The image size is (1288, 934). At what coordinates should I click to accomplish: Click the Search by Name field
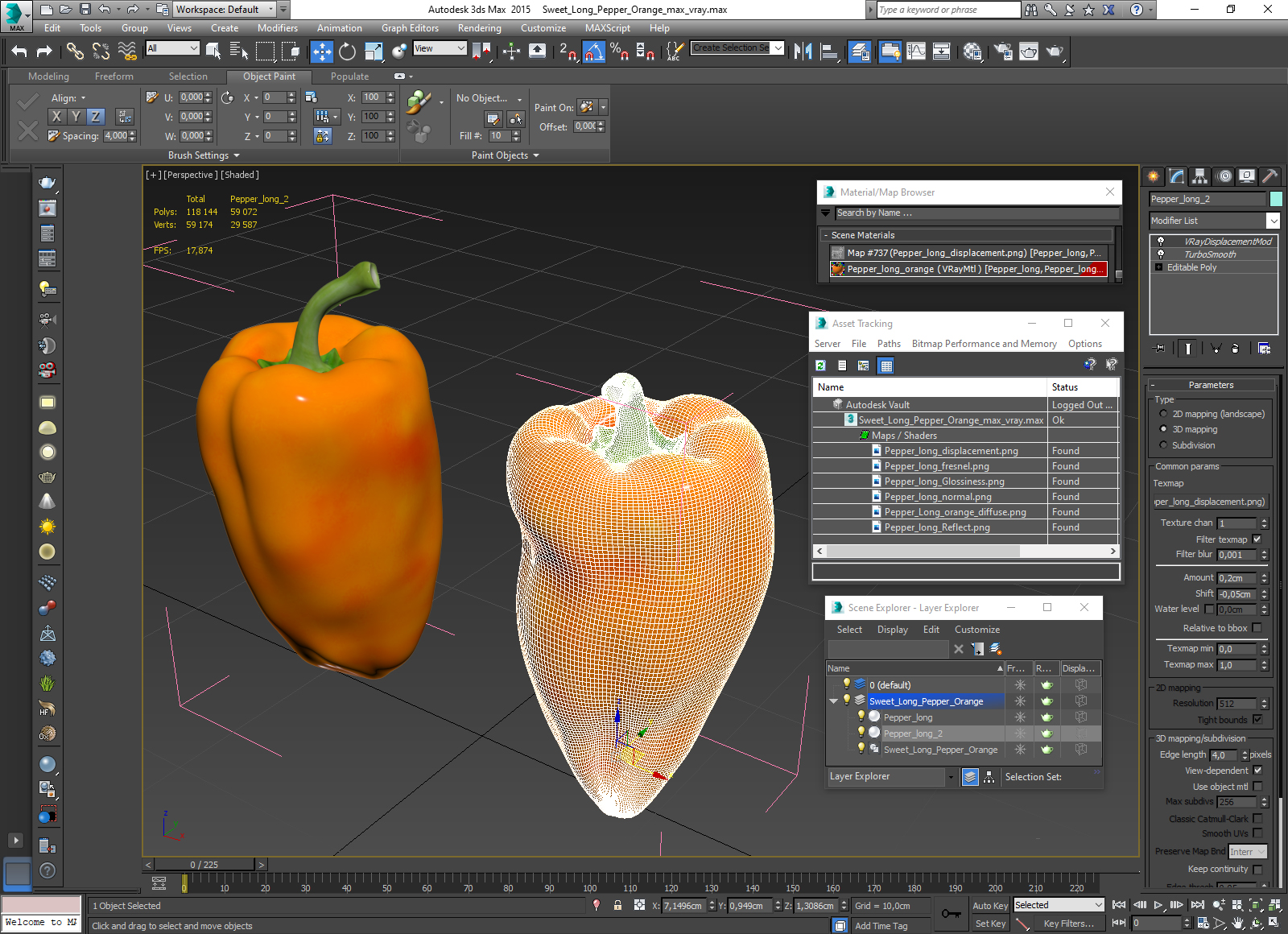pos(977,213)
